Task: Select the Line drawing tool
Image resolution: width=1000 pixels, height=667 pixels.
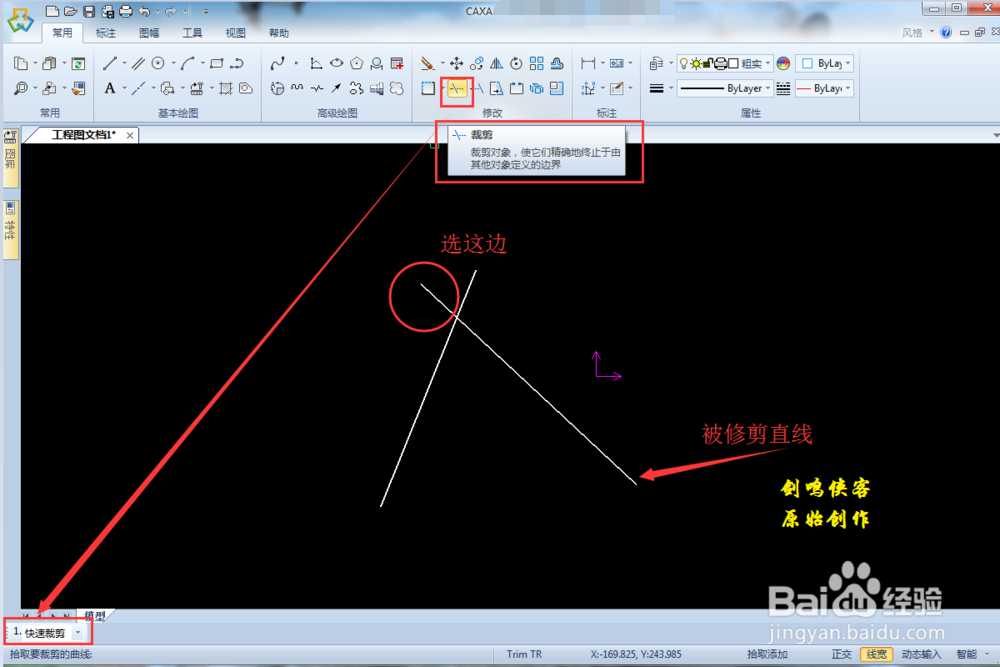Action: (110, 63)
